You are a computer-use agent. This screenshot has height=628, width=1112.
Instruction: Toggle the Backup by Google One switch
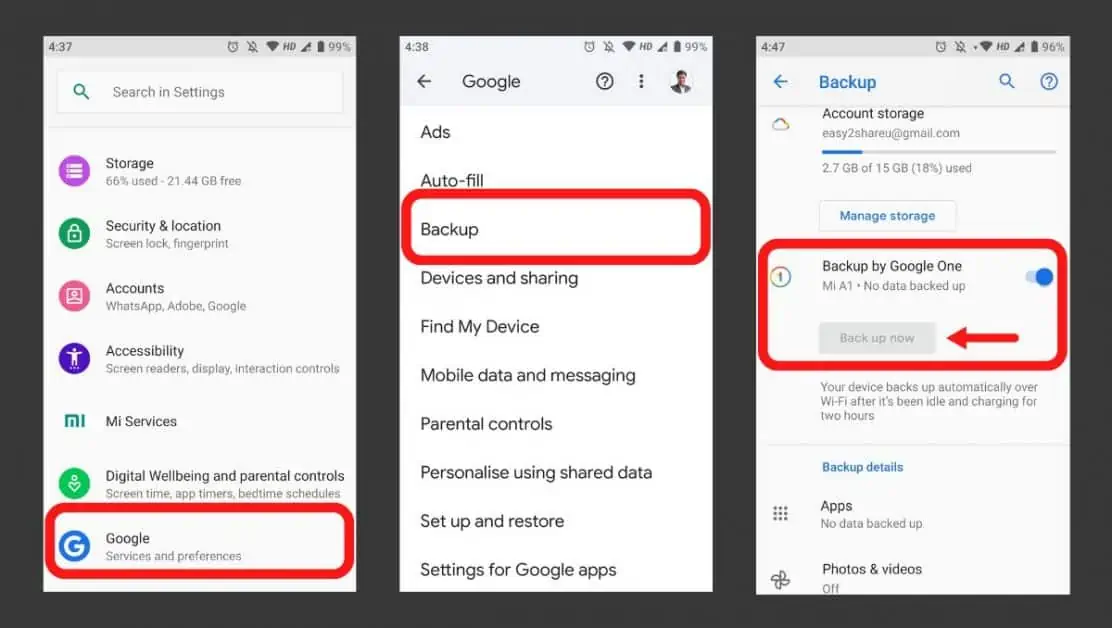(1039, 276)
